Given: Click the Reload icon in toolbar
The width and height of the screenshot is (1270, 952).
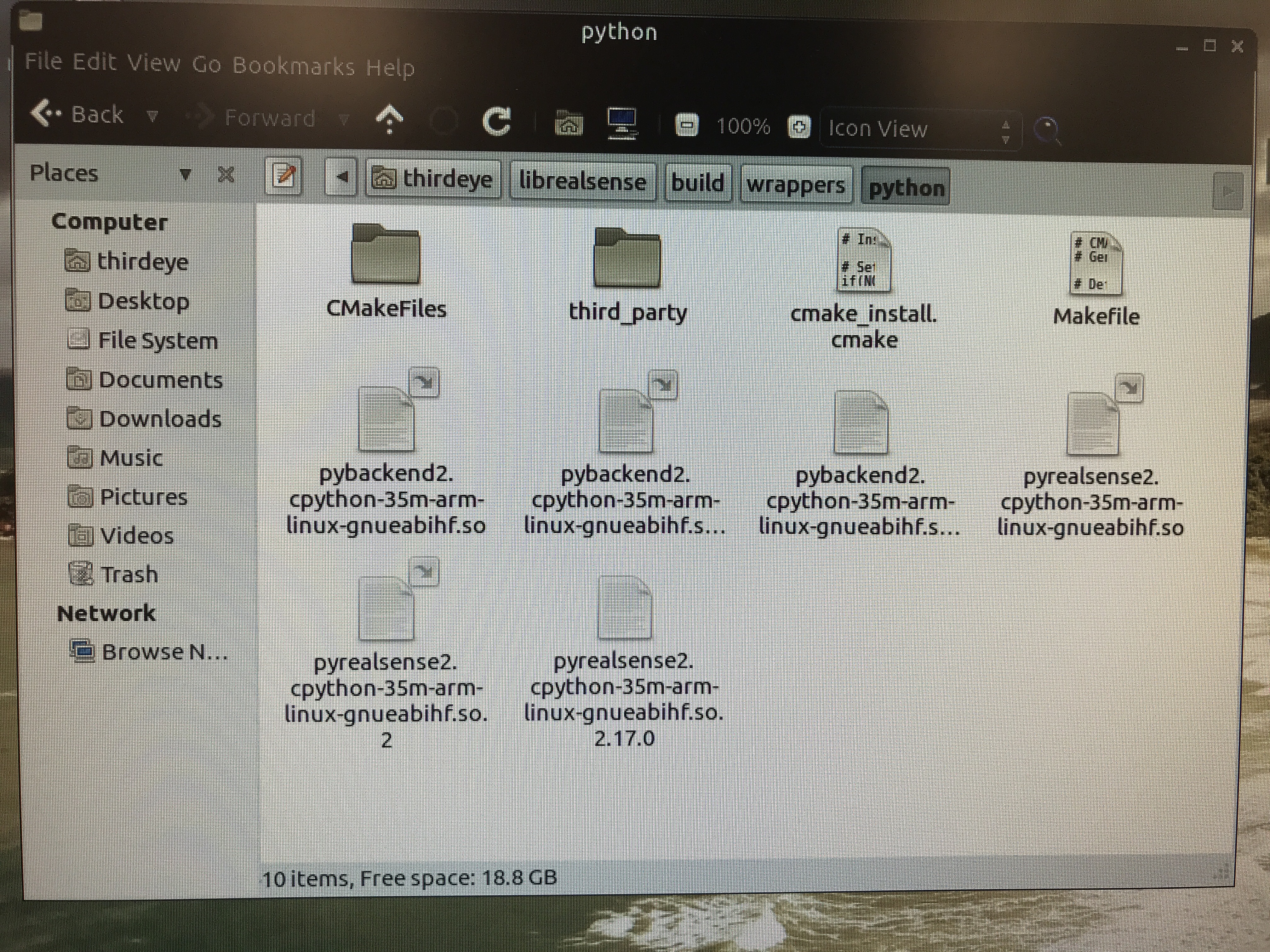Looking at the screenshot, I should [496, 121].
